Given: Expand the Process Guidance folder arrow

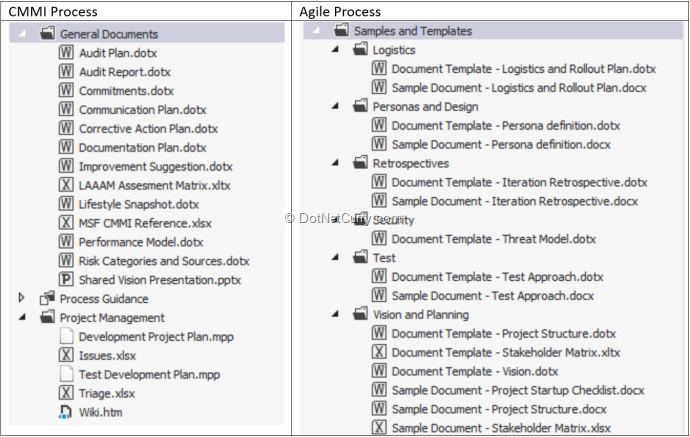Looking at the screenshot, I should (21, 298).
